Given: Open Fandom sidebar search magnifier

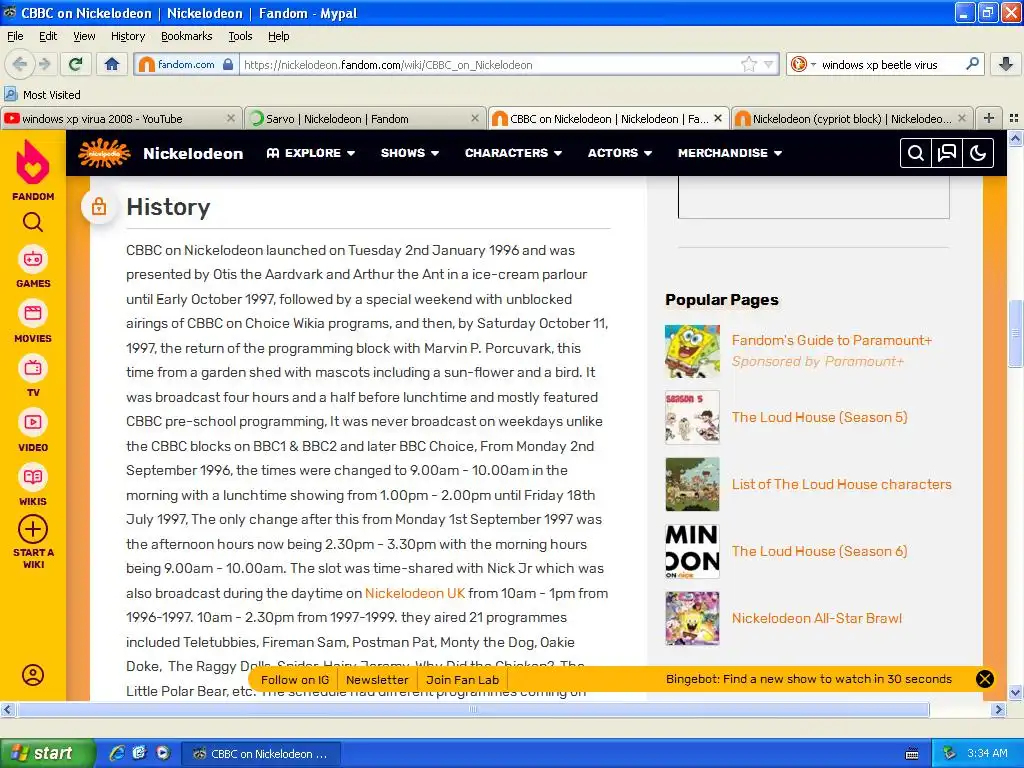Looking at the screenshot, I should click(x=33, y=223).
